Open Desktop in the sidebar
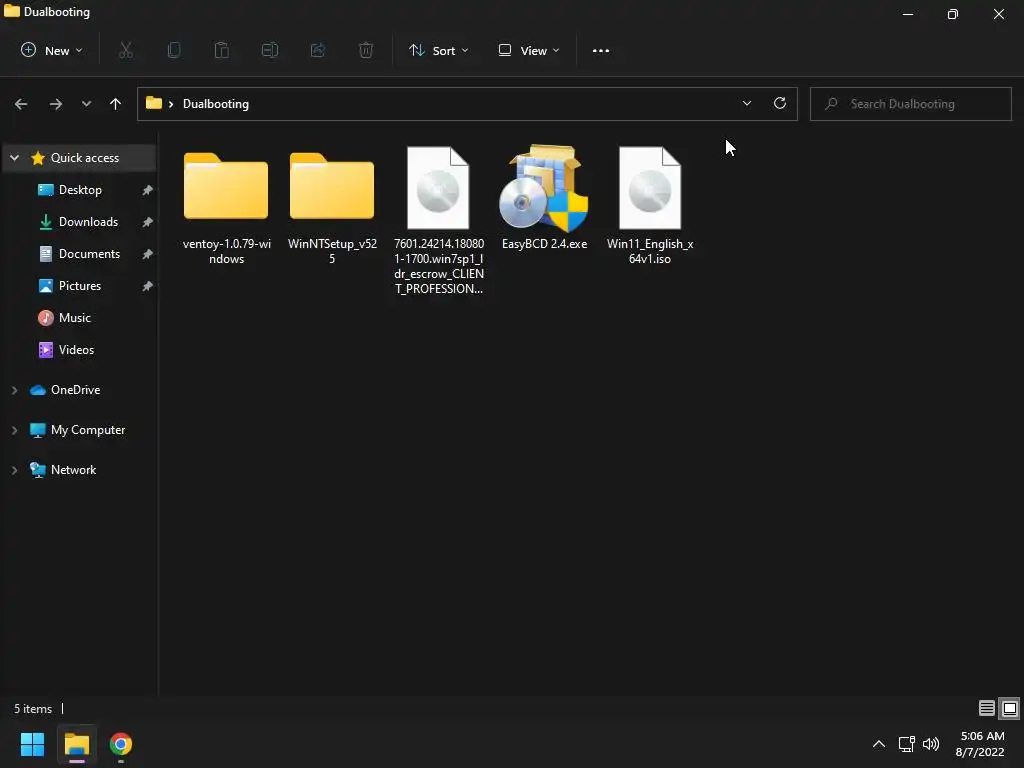 click(80, 190)
